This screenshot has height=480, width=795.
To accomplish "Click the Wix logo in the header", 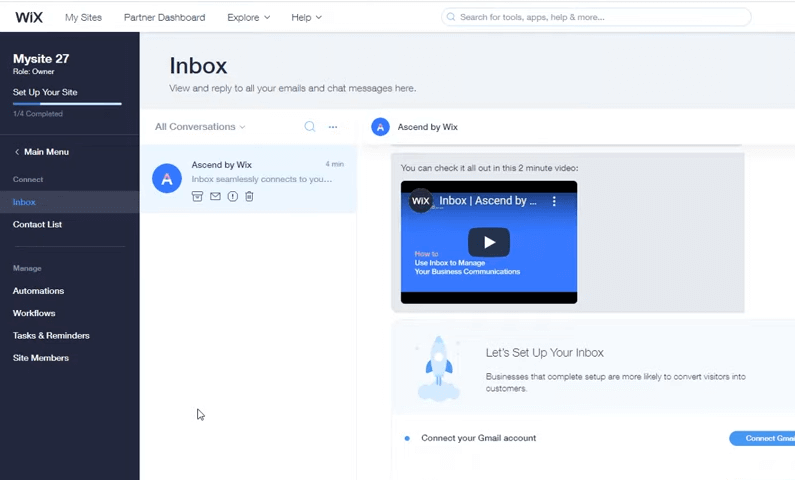I will click(x=29, y=17).
